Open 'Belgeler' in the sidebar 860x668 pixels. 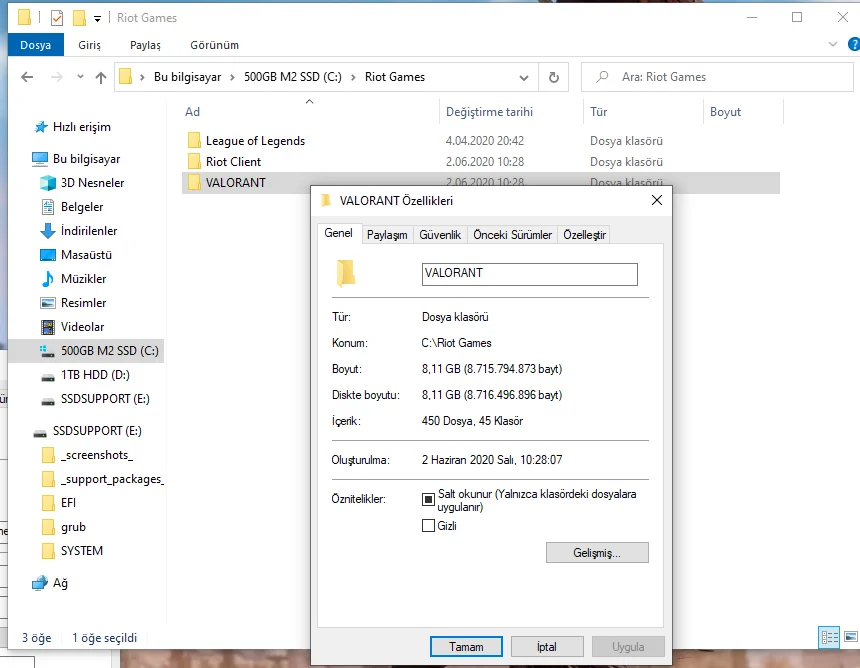click(82, 207)
